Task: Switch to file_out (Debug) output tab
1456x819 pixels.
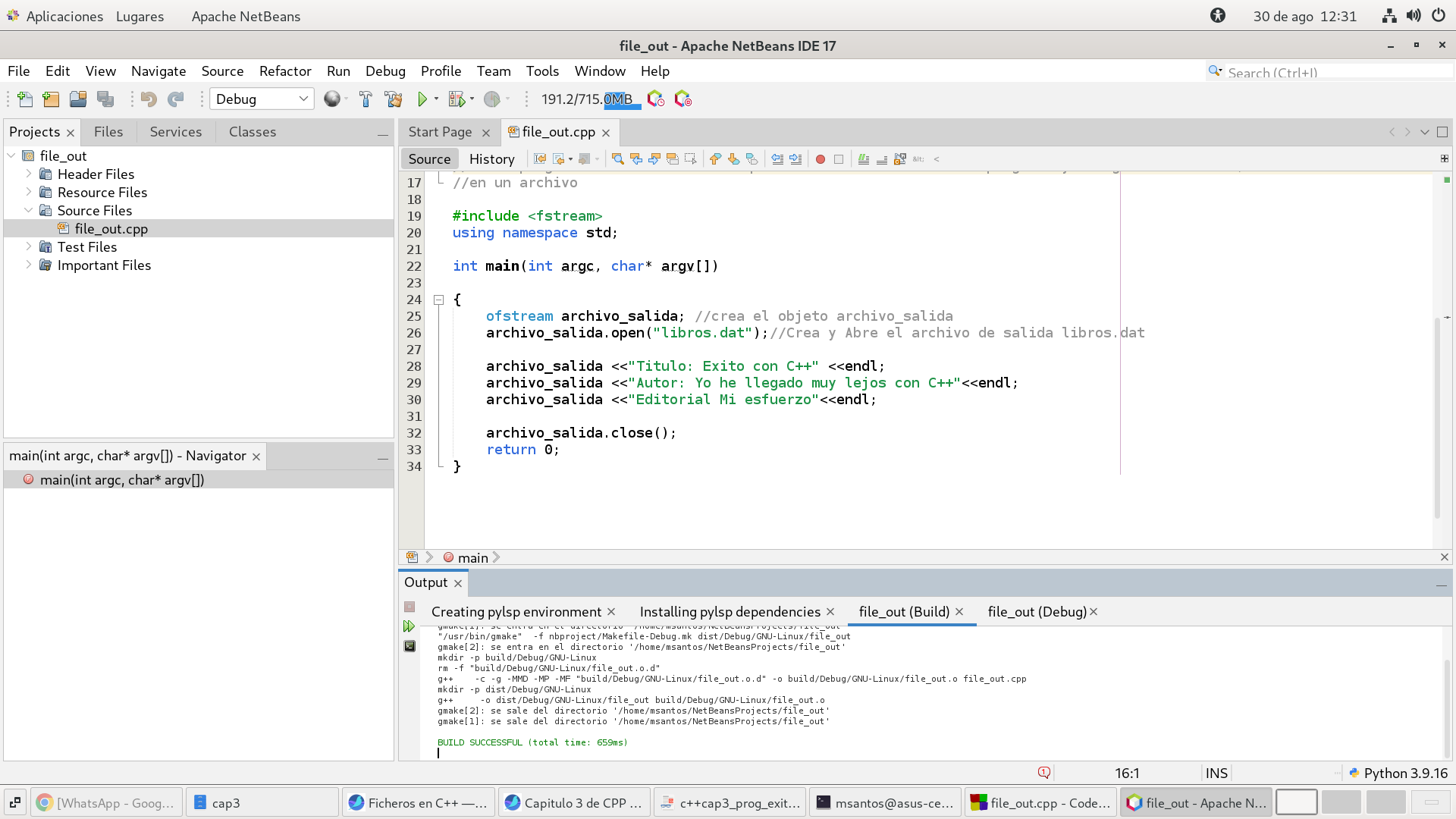Action: pos(1037,612)
